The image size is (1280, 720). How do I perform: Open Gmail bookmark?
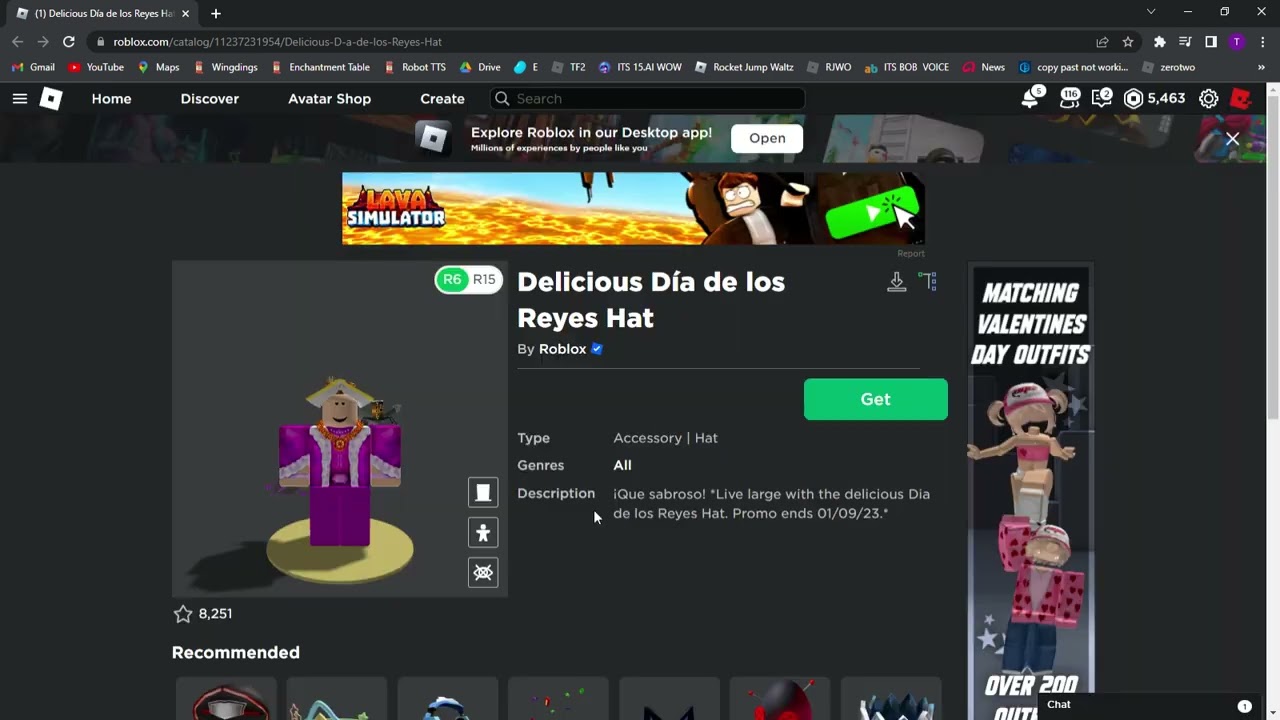click(33, 67)
